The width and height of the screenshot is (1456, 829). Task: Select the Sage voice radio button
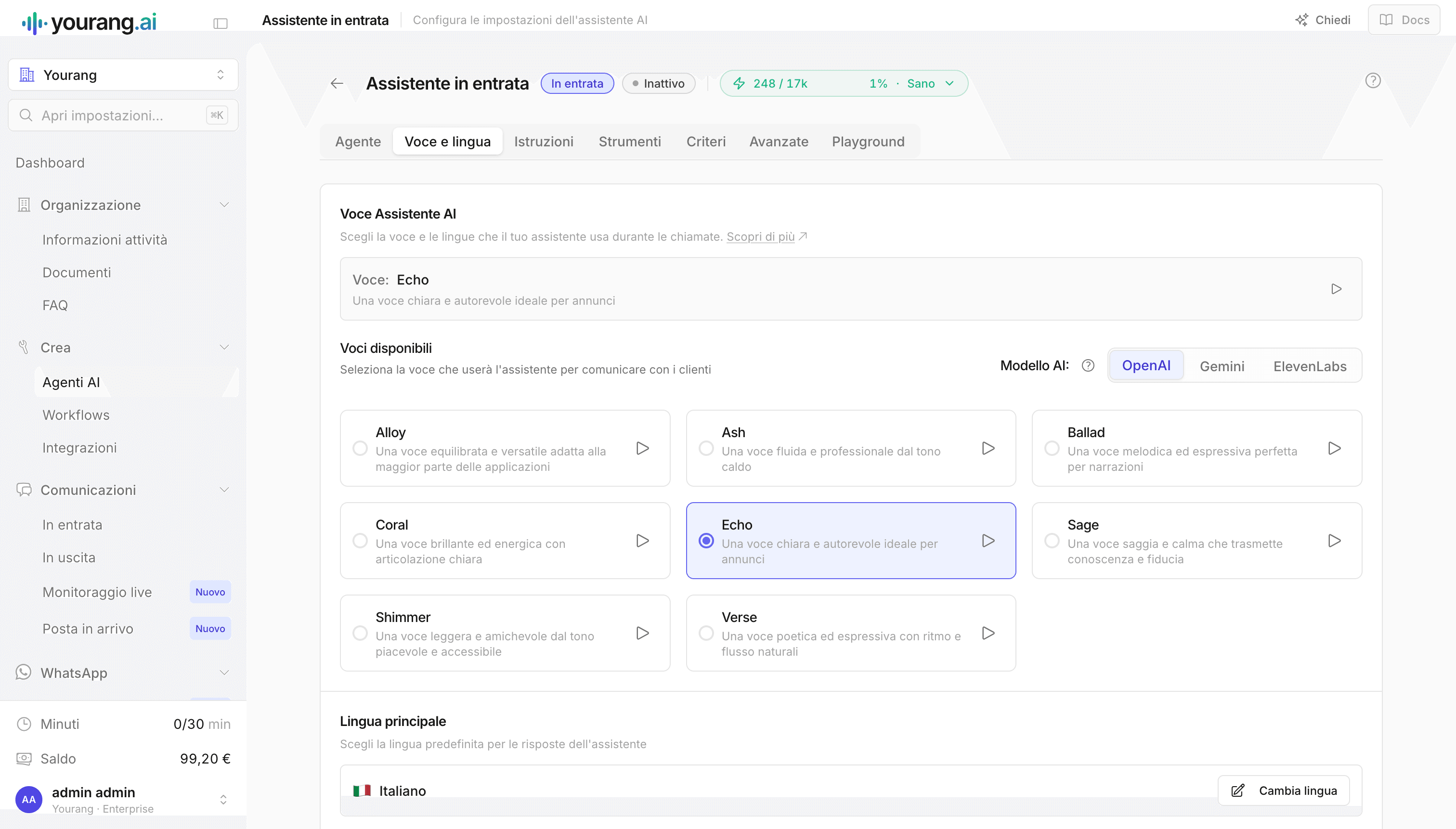1052,540
